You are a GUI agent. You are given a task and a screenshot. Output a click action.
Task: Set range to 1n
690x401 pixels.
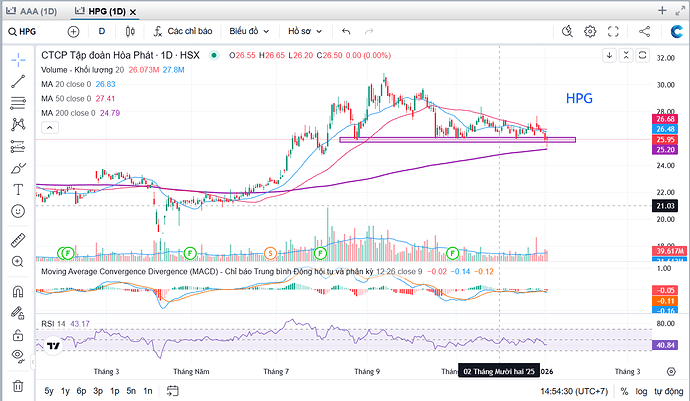pos(148,391)
